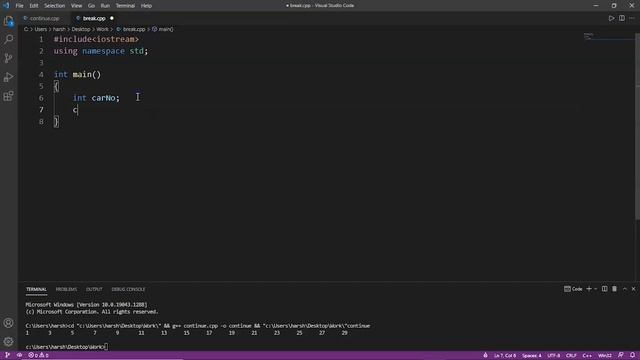The image size is (640, 360).
Task: Click the status bar icon before Ln 7
Action: point(485,355)
